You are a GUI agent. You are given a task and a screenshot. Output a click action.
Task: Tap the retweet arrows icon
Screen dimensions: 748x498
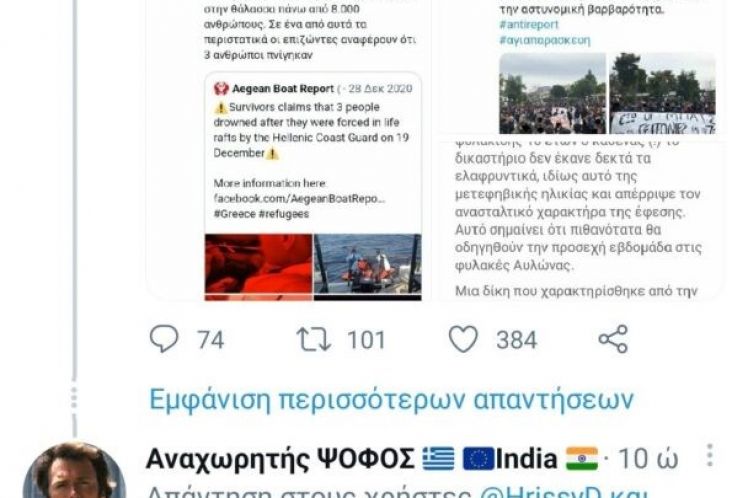coord(313,339)
